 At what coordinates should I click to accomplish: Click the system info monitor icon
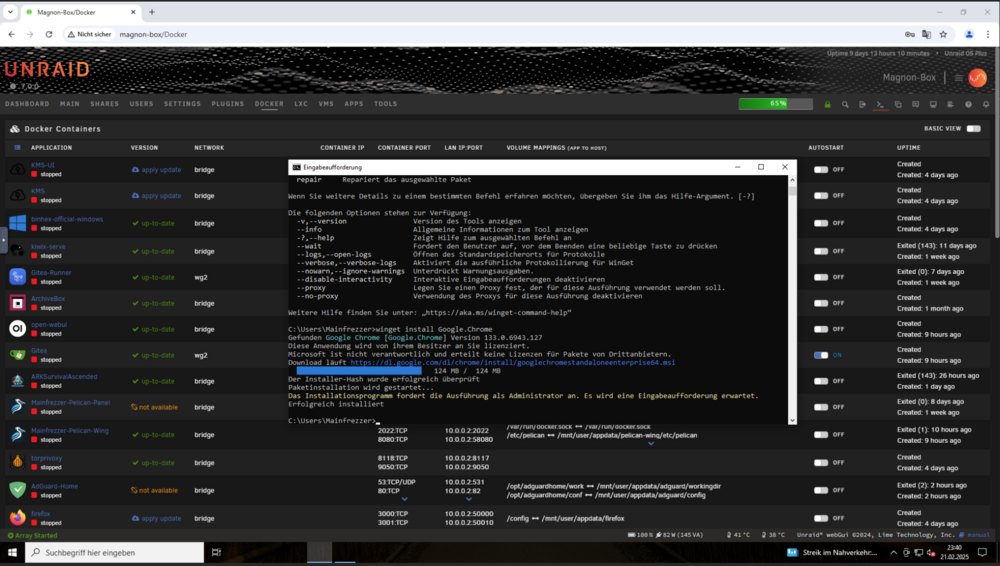(x=933, y=104)
